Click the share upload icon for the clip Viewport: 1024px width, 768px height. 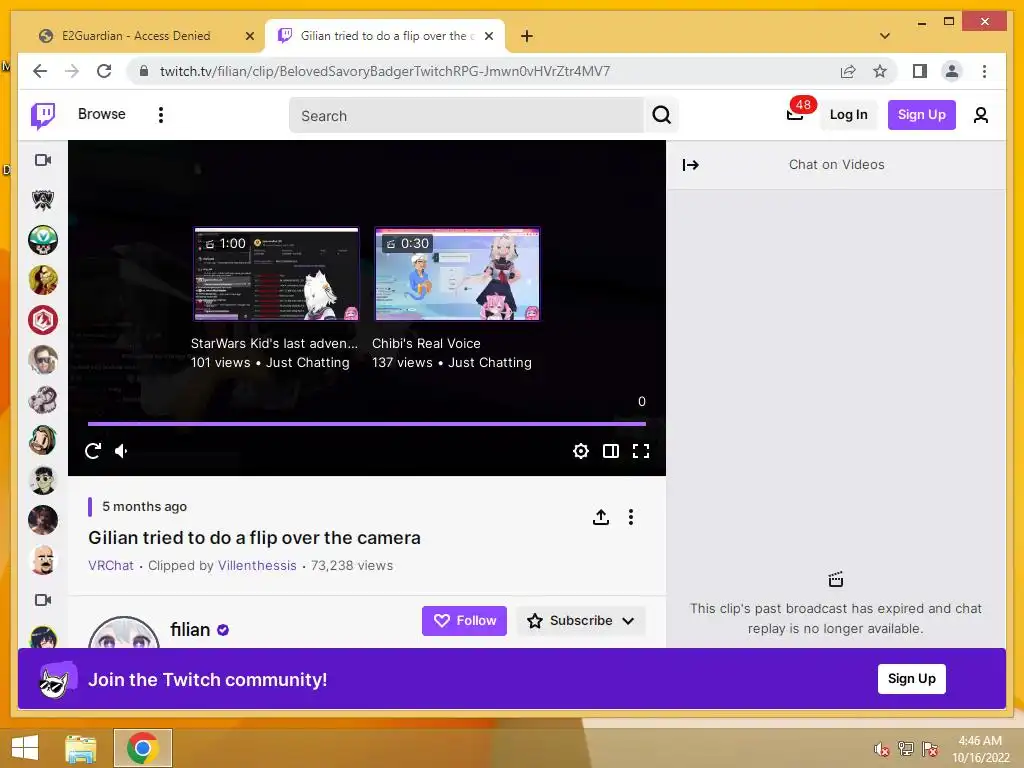tap(601, 517)
